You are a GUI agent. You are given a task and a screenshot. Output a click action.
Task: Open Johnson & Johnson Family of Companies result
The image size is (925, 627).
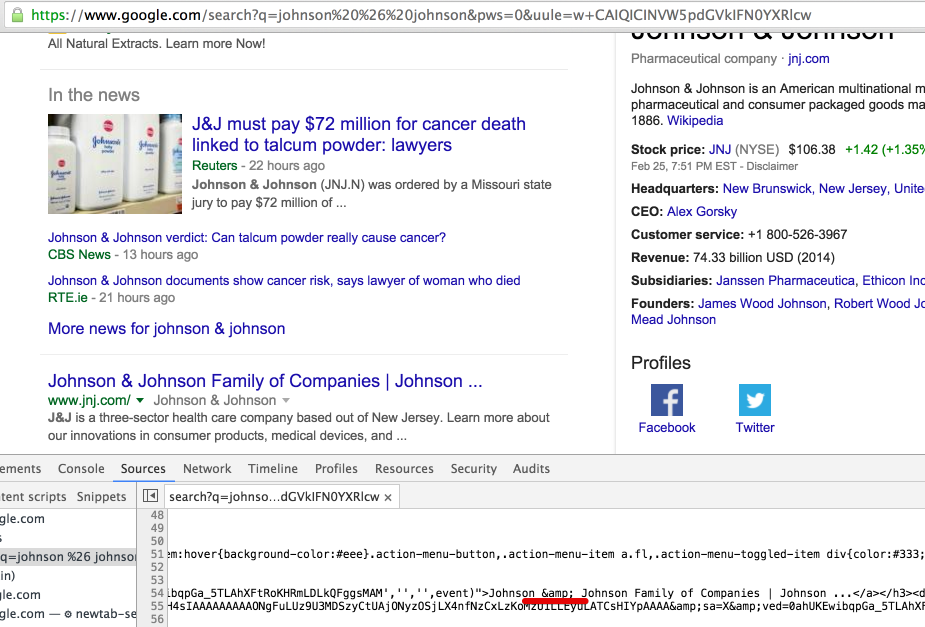[x=265, y=381]
